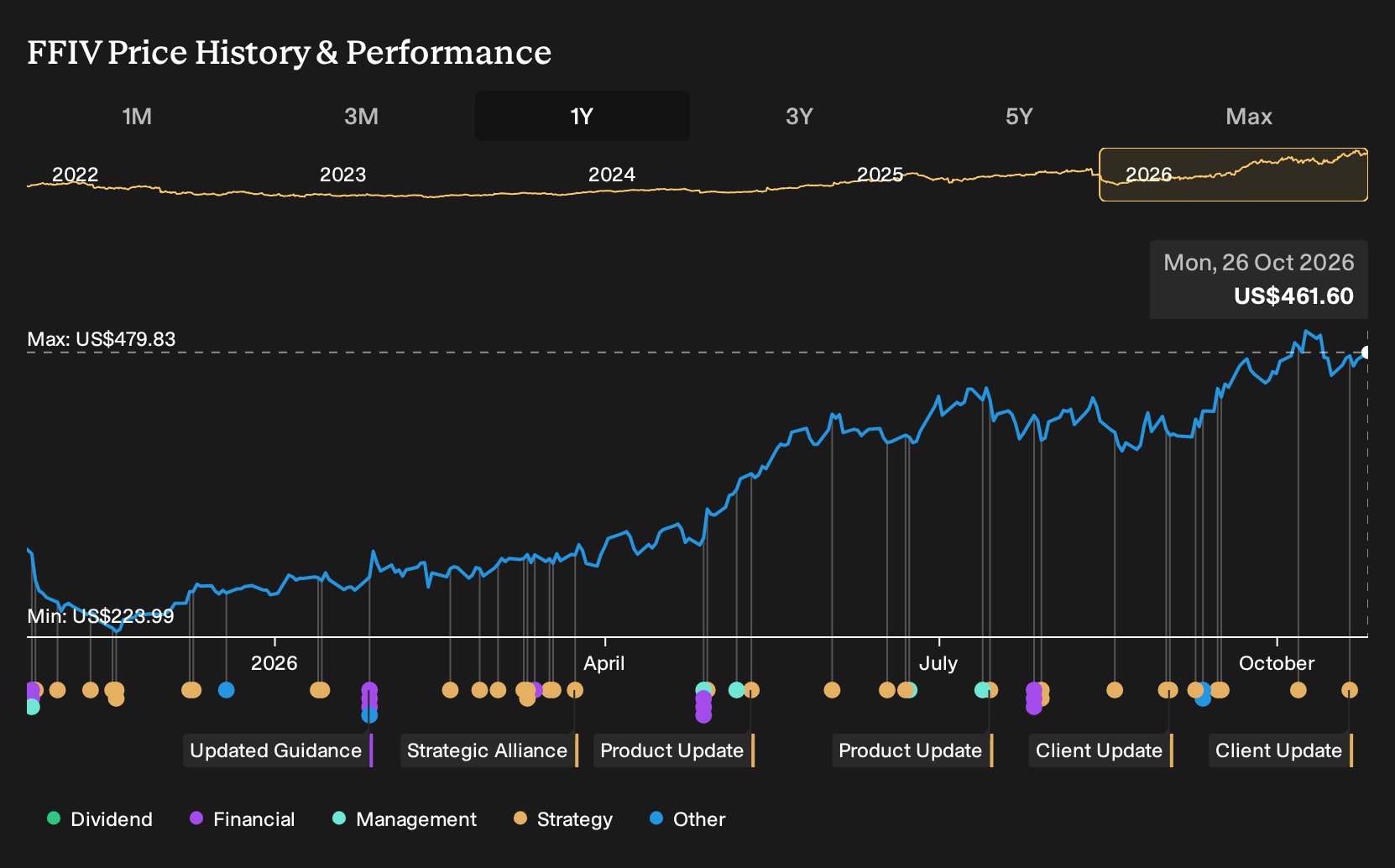The width and height of the screenshot is (1395, 868).
Task: Open the Product Update label near April
Action: pos(674,750)
